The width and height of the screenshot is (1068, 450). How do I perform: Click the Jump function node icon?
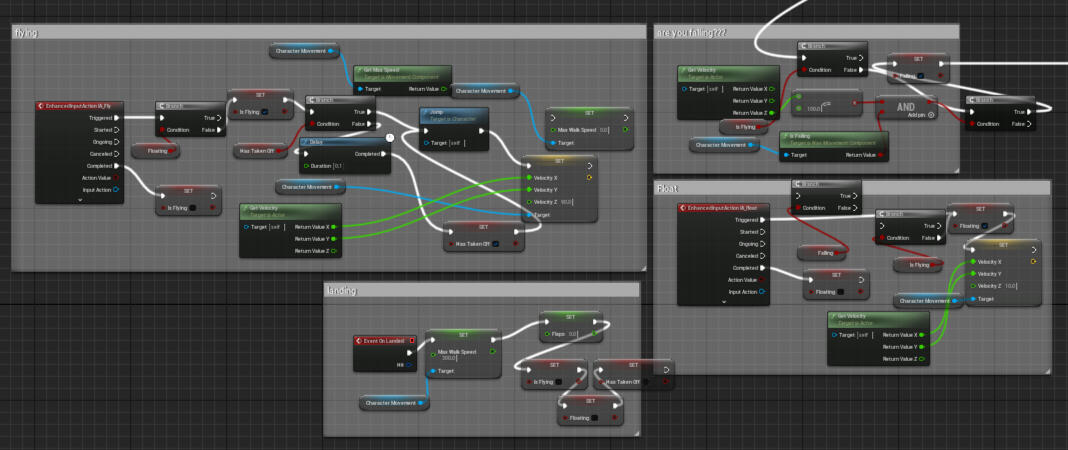pos(425,112)
